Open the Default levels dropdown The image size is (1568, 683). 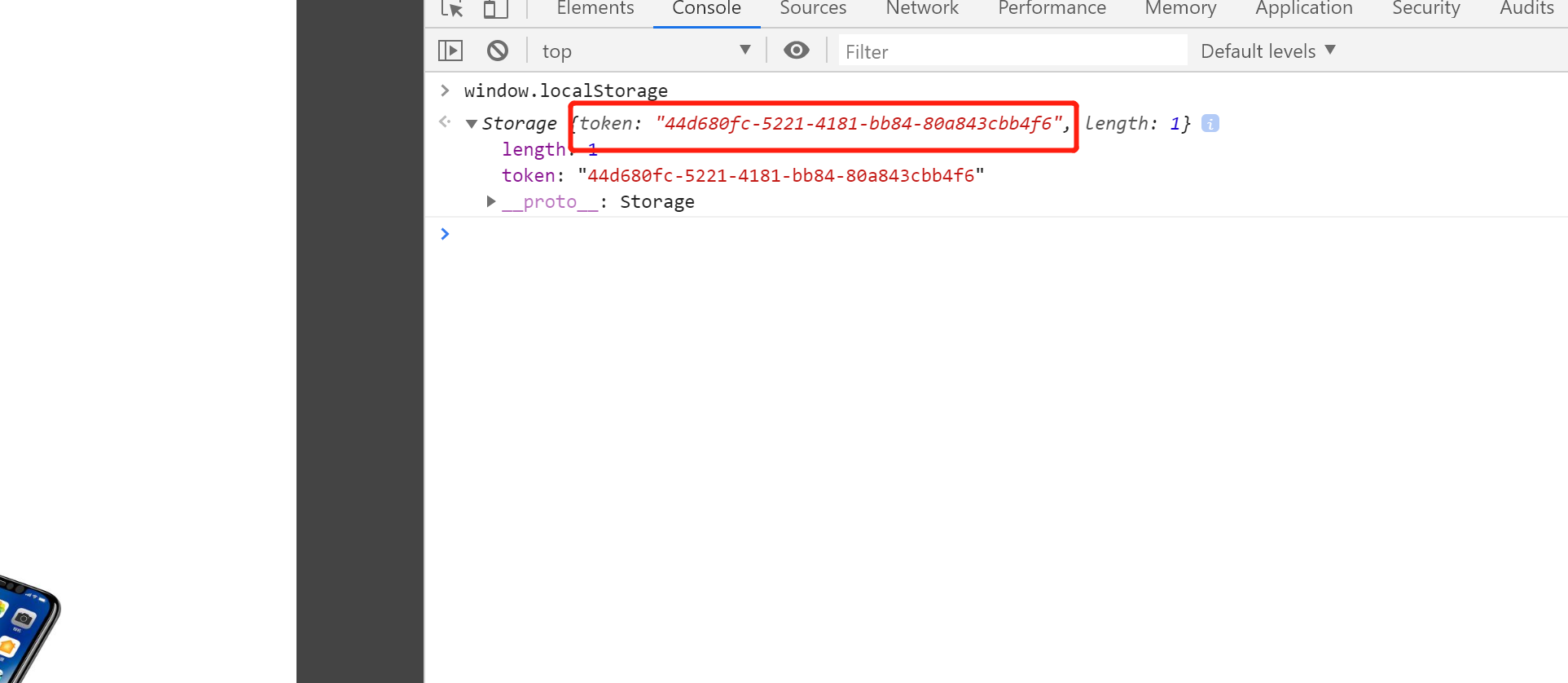pos(1268,51)
